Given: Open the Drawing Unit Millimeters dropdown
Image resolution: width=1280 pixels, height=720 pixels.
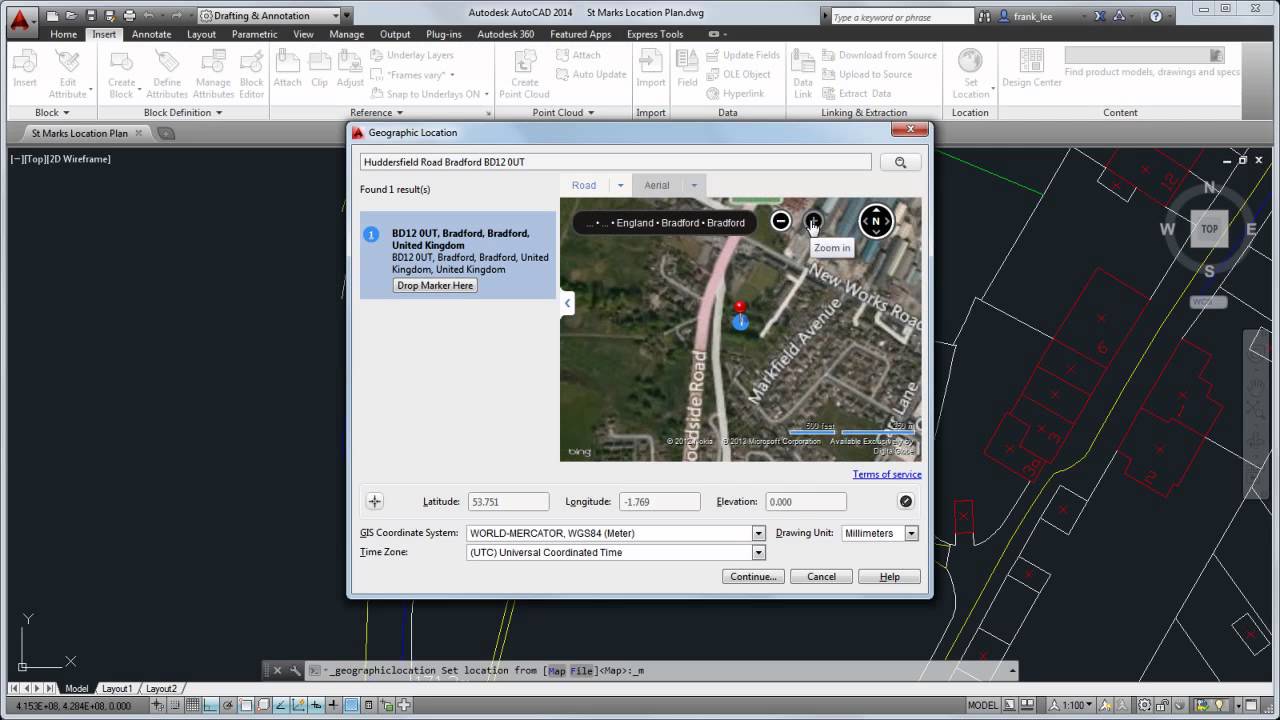Looking at the screenshot, I should click(911, 533).
